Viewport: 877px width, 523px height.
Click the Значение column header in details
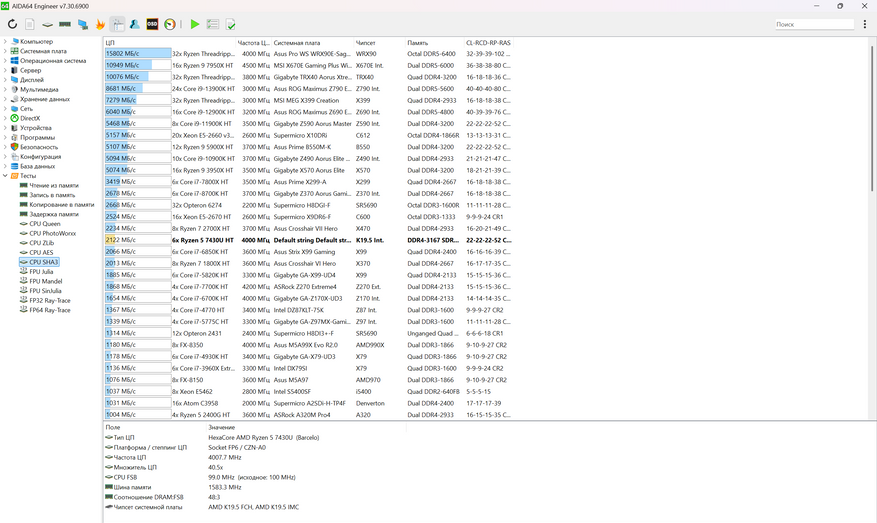[306, 427]
